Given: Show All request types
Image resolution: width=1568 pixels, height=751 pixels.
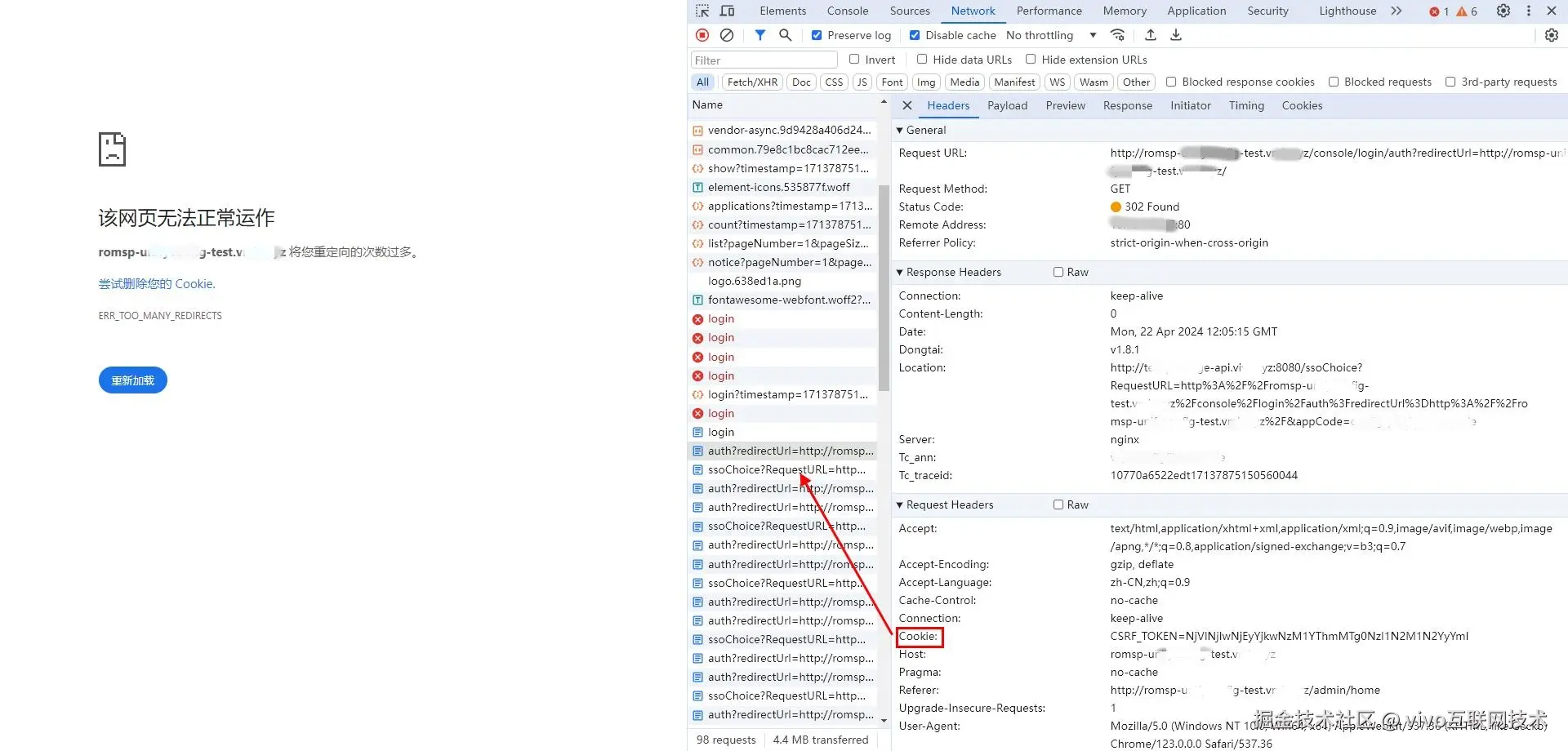Looking at the screenshot, I should 702,82.
